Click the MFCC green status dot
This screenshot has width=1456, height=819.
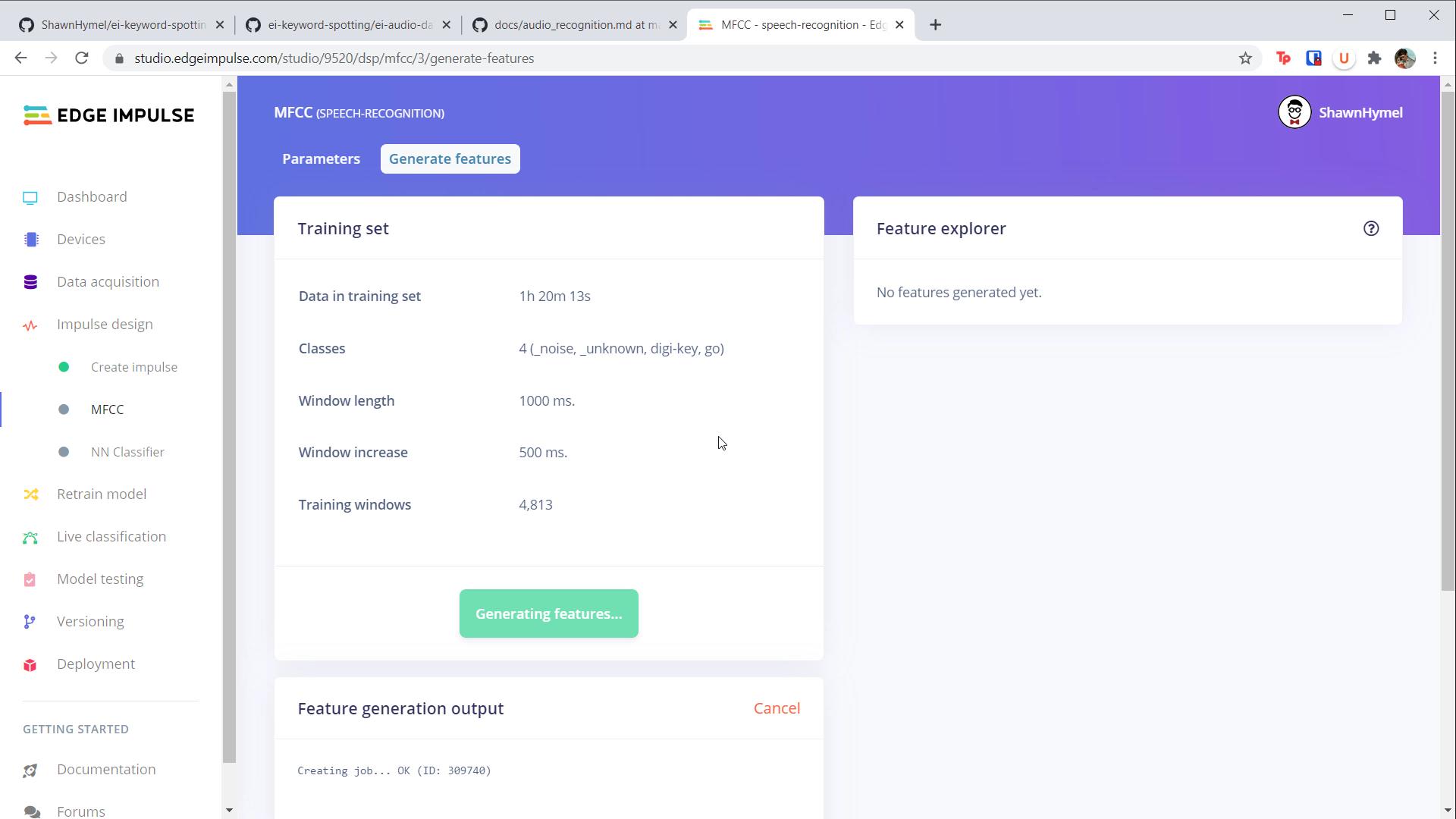tap(63, 409)
